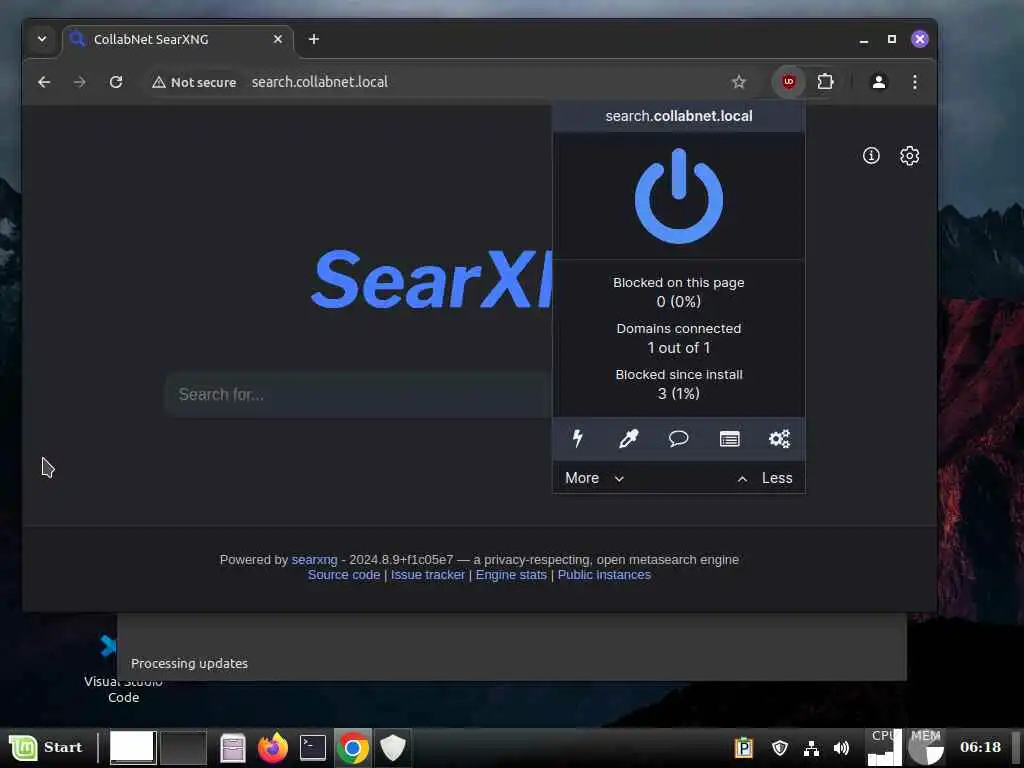Open the terminal from the taskbar
The image size is (1024, 768).
click(x=313, y=748)
